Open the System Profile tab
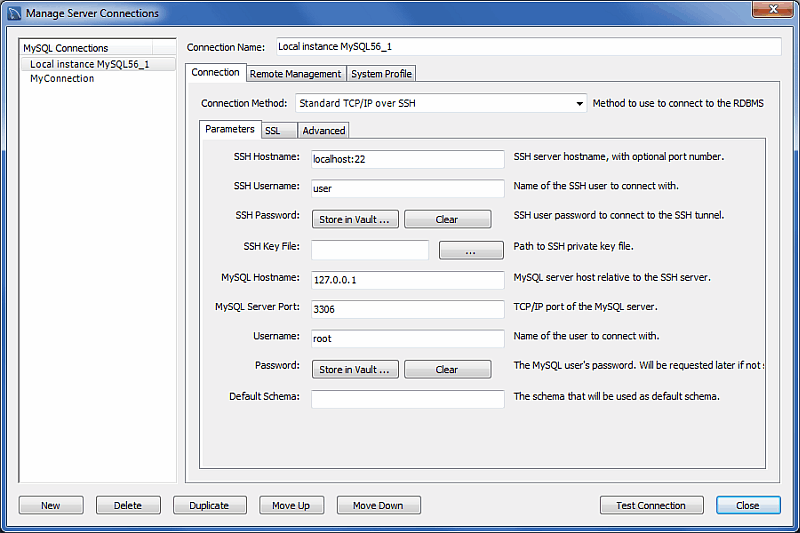The width and height of the screenshot is (800, 533). click(381, 74)
